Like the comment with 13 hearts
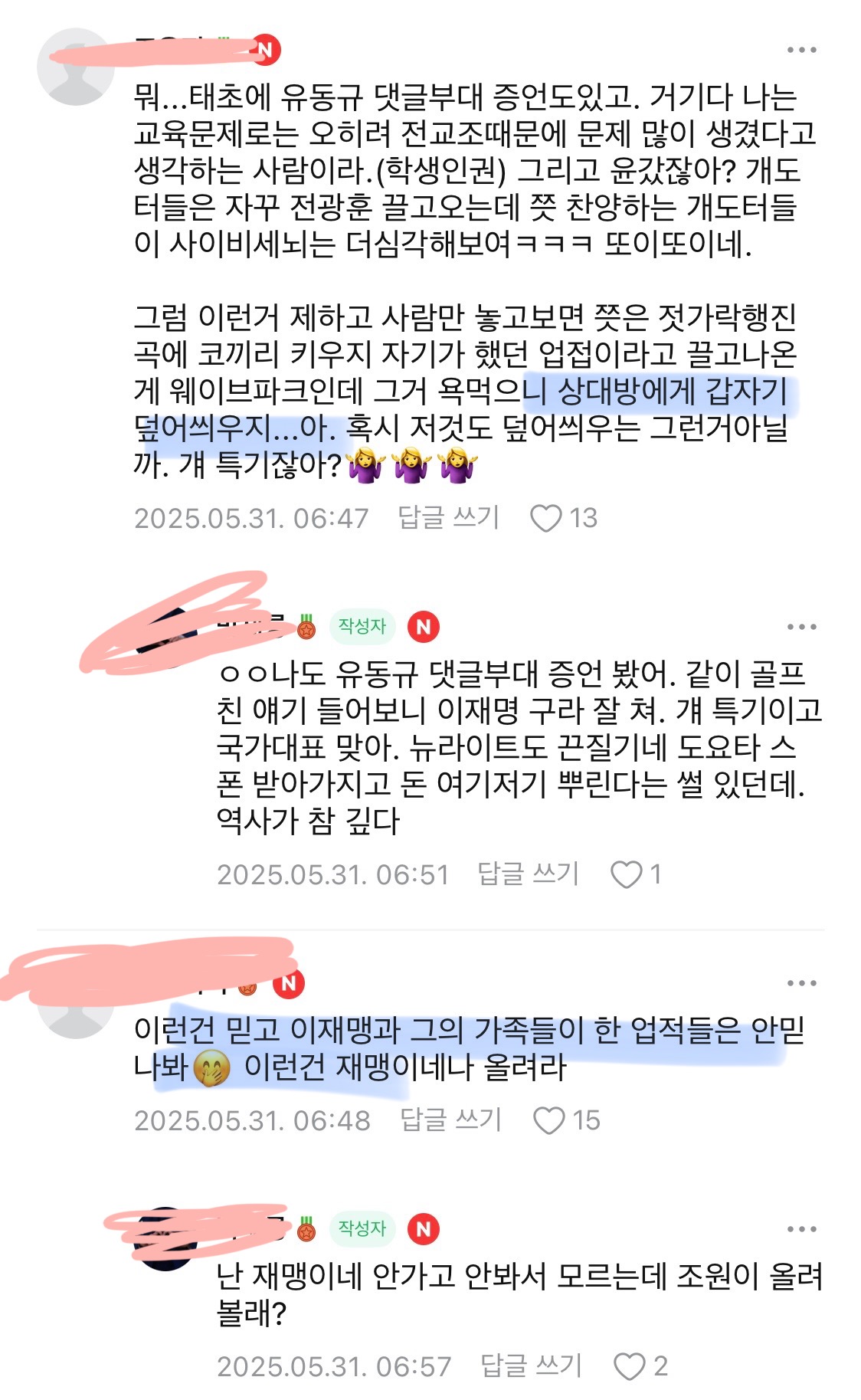 coord(546,518)
